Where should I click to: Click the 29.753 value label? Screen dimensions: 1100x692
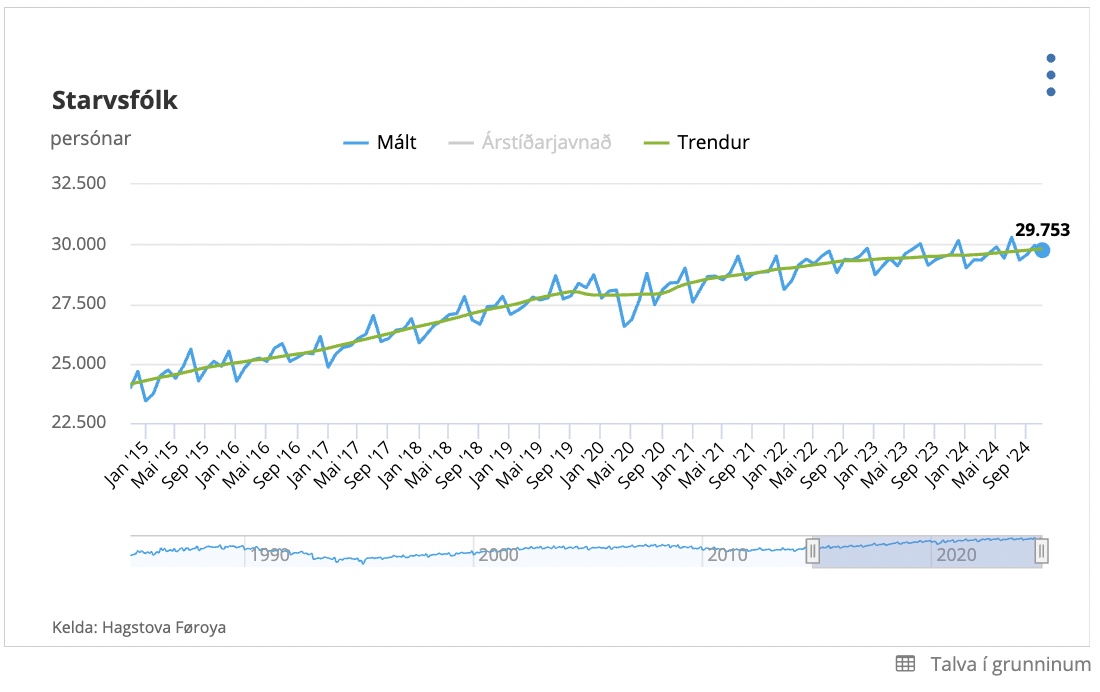(x=1042, y=230)
